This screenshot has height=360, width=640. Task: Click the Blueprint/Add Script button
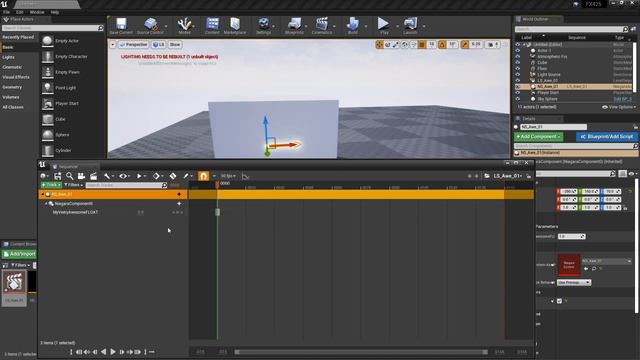(607, 137)
